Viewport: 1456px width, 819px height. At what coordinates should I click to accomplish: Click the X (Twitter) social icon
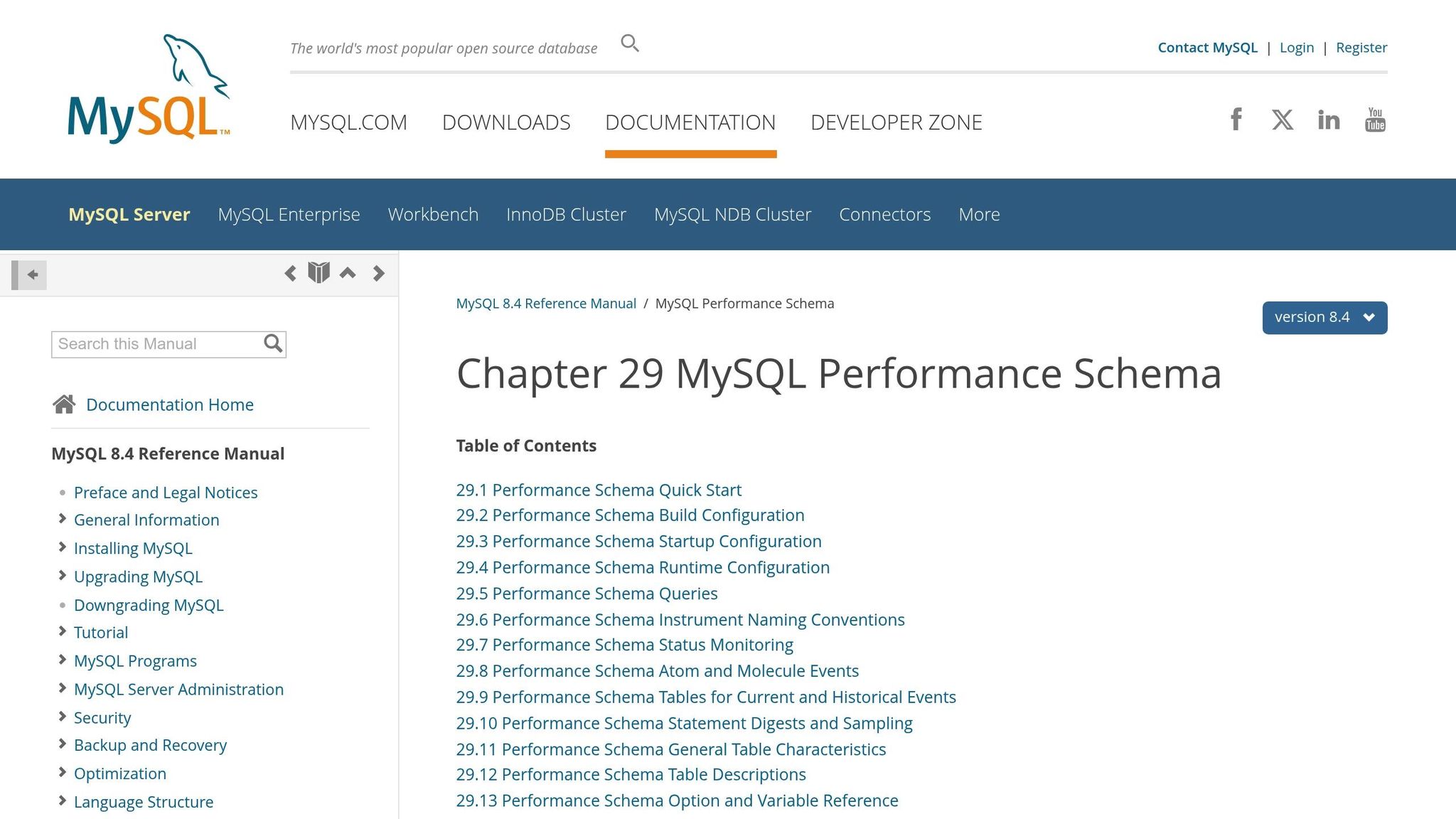coord(1282,120)
